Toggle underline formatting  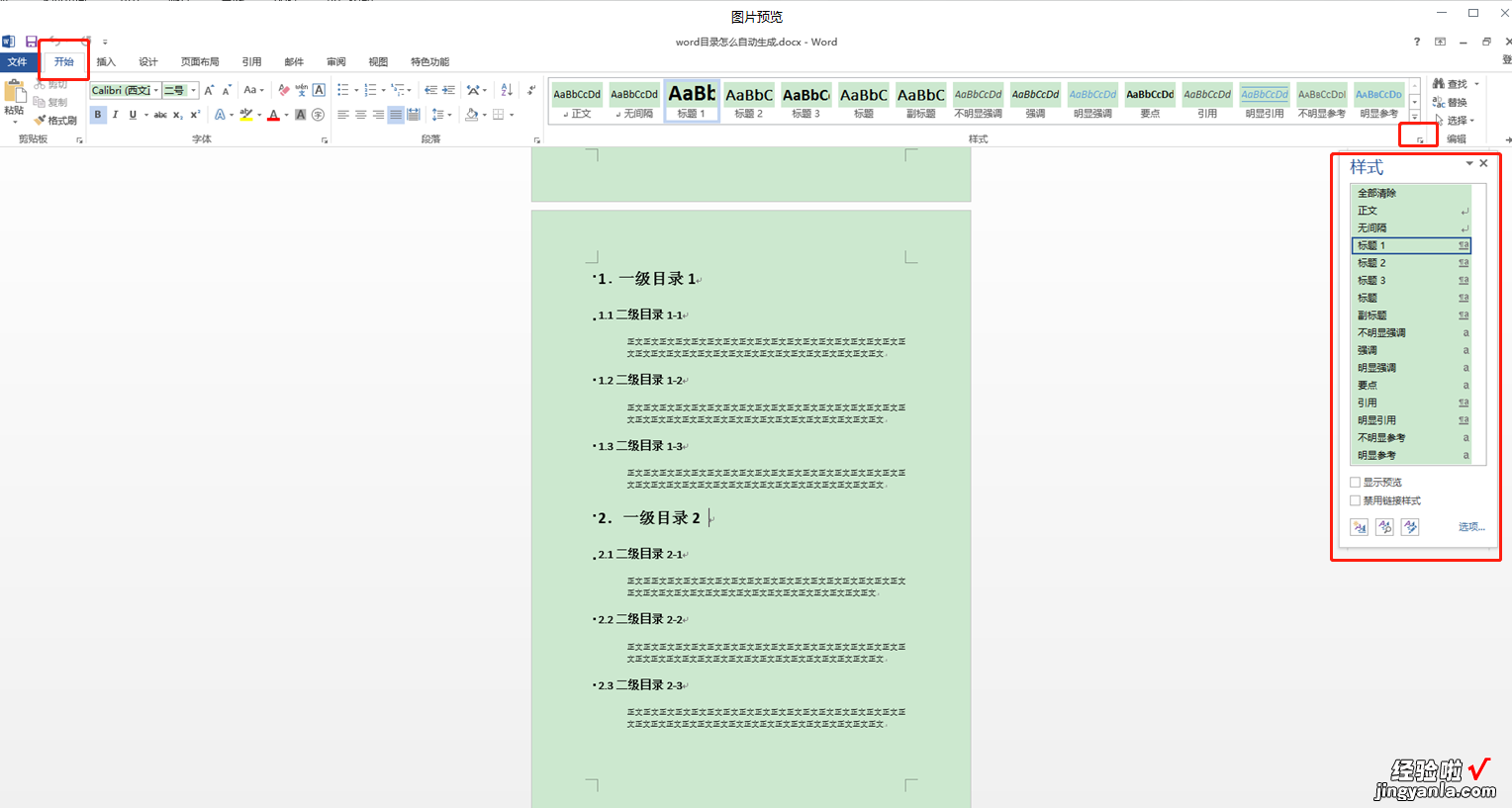pos(133,115)
